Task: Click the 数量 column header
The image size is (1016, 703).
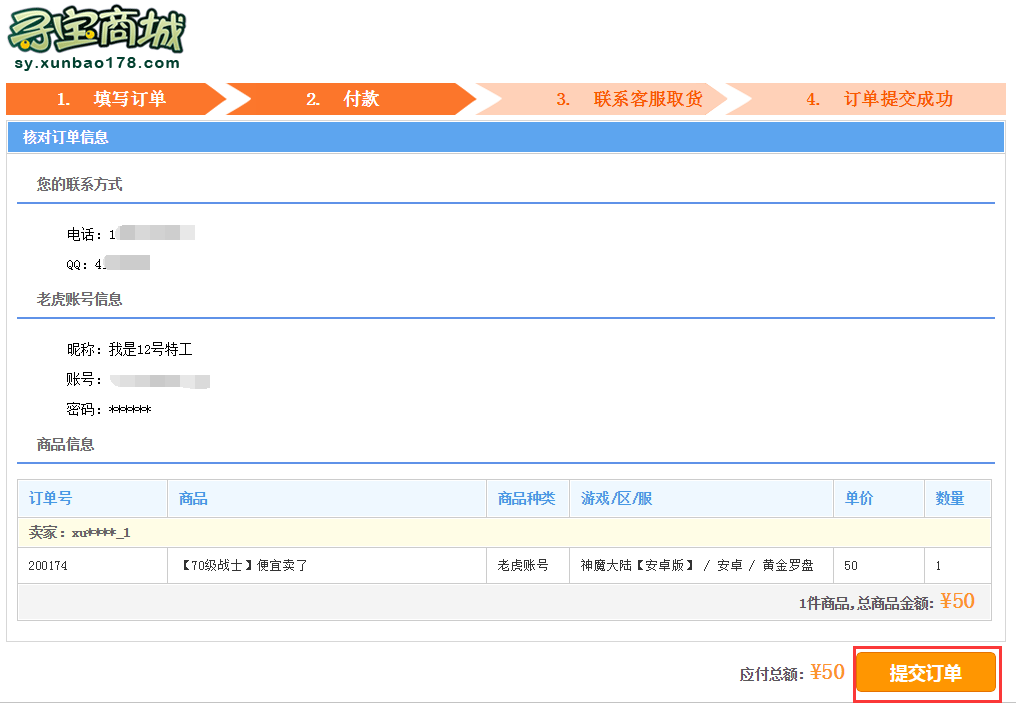Action: (x=949, y=498)
